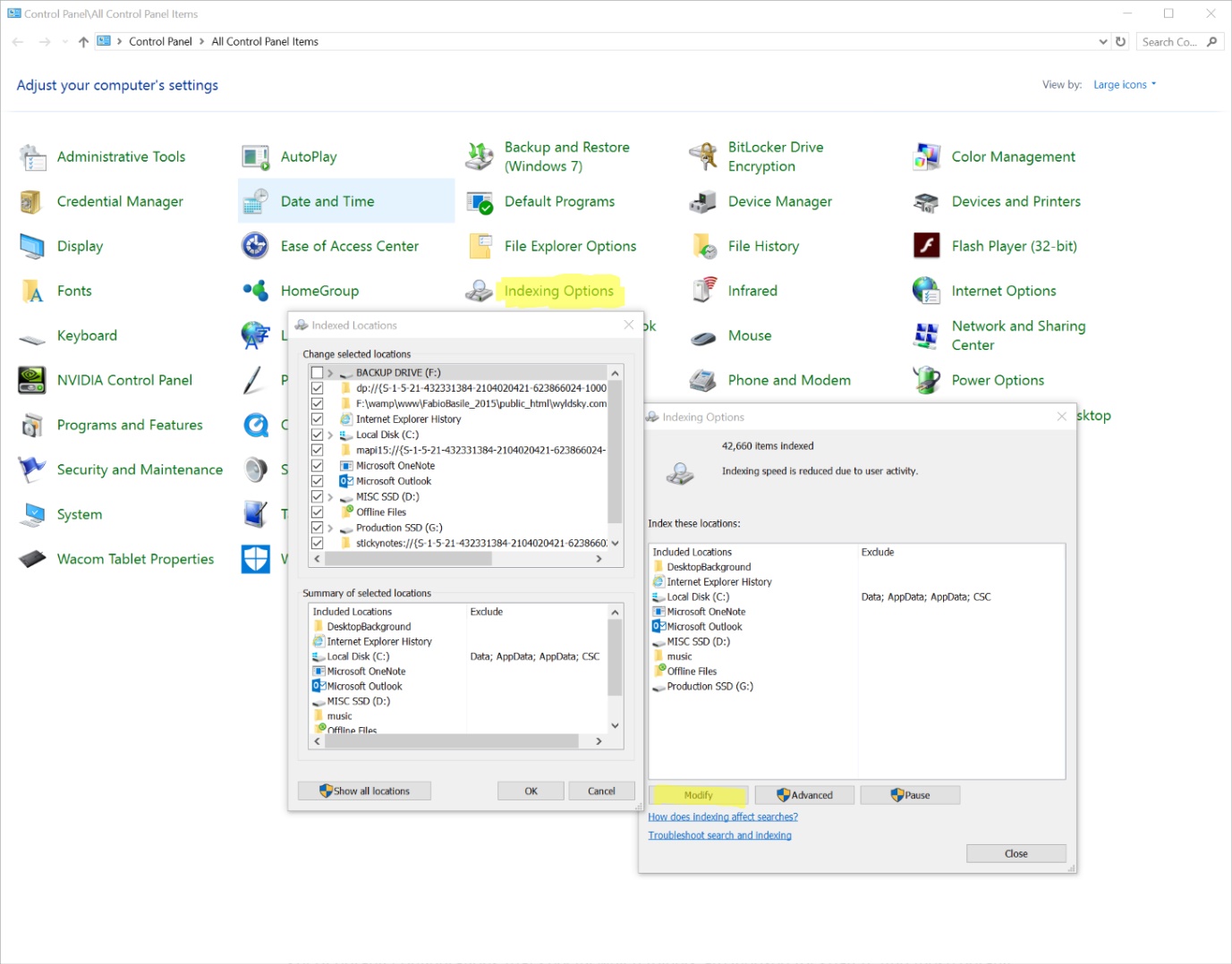The image size is (1232, 964).
Task: Open Power Options icon
Action: tap(927, 381)
